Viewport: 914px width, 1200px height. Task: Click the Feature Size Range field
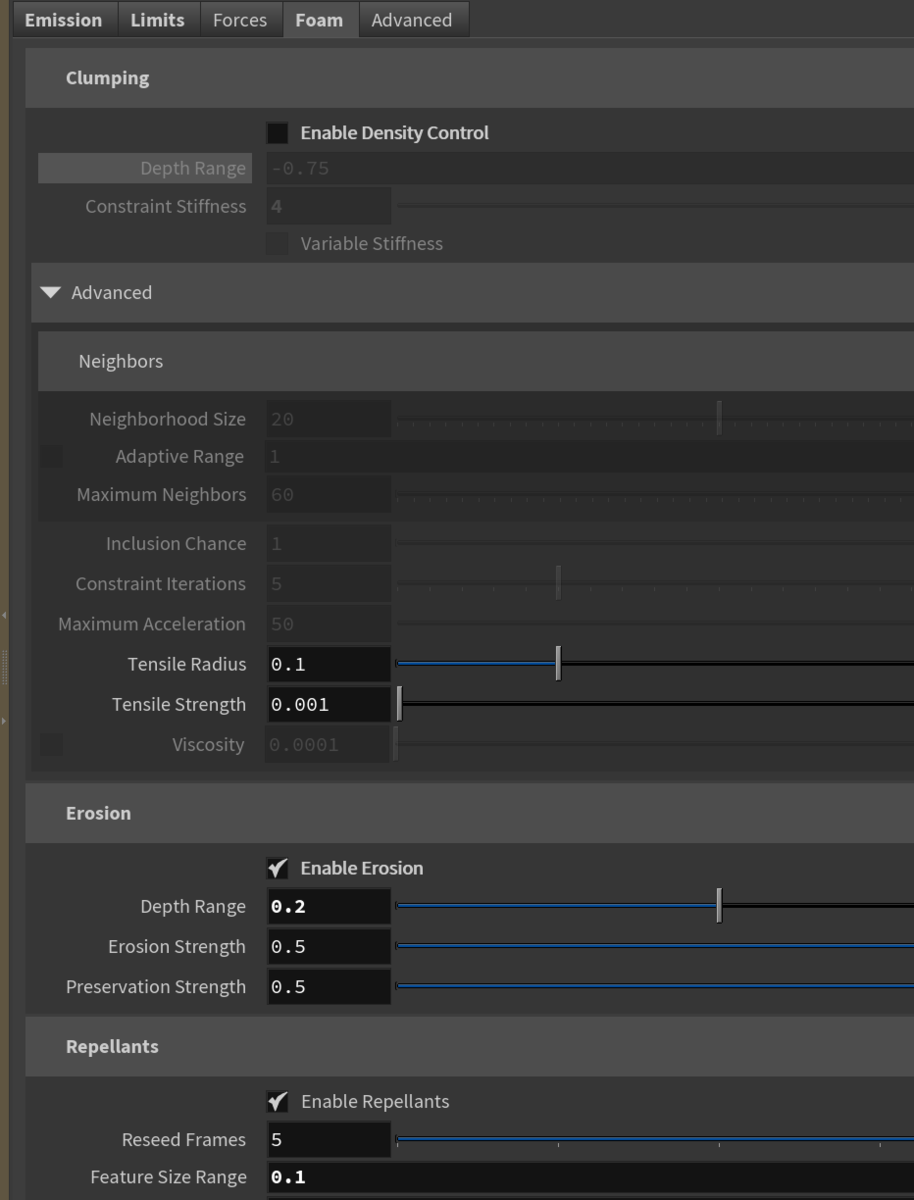pos(590,1178)
